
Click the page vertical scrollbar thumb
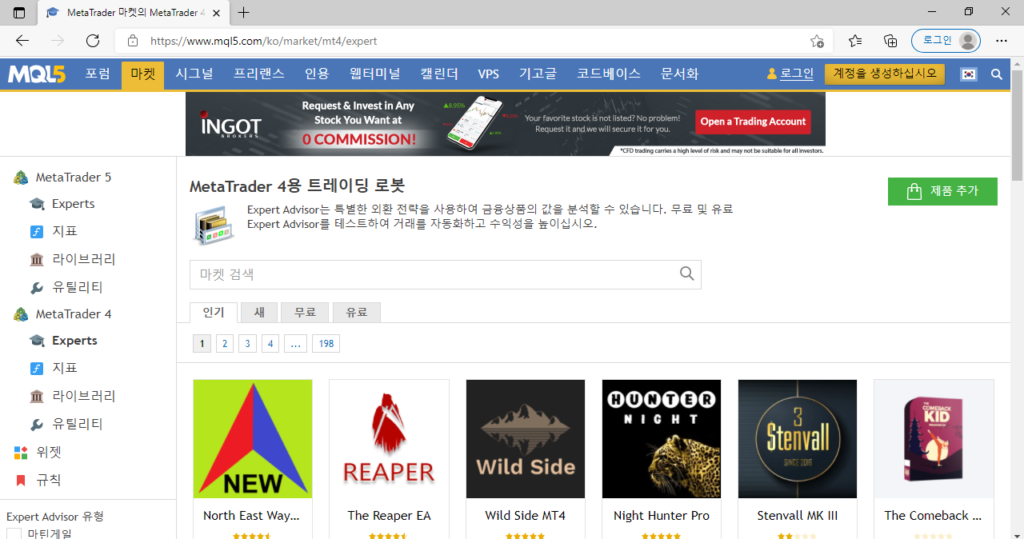click(x=1017, y=124)
